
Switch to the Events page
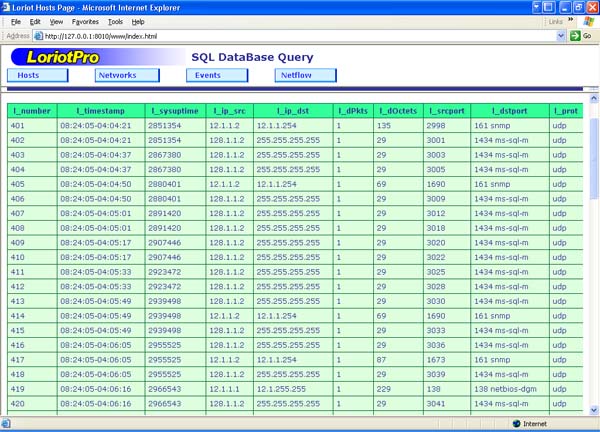coord(216,75)
